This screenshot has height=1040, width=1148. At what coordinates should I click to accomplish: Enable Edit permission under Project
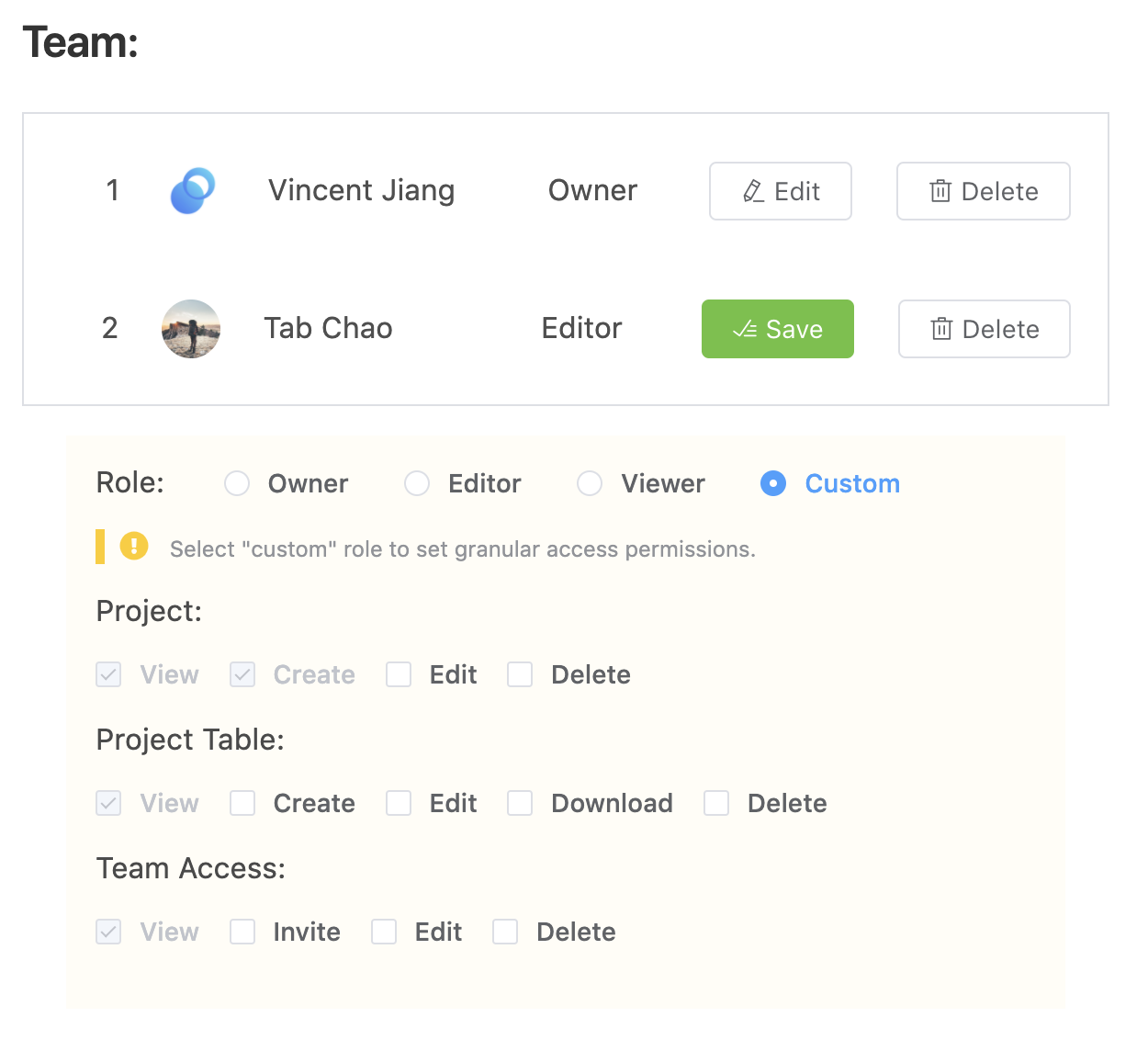(x=399, y=674)
